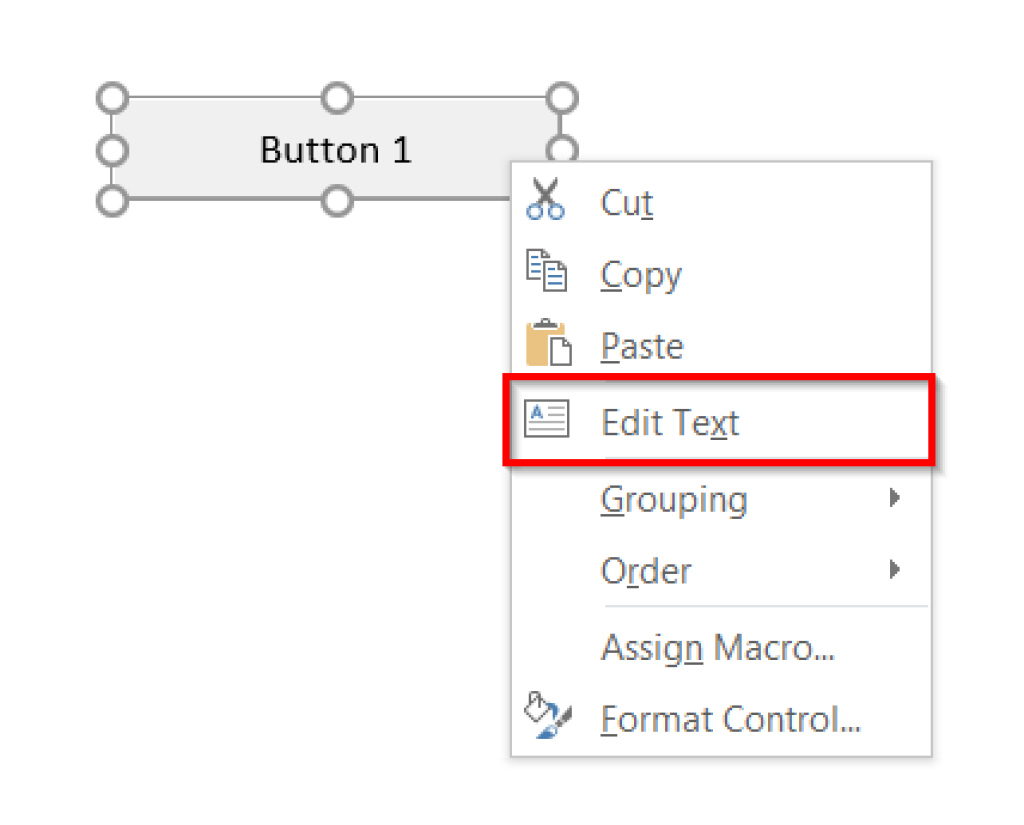Click the Cut scissors icon
Viewport: 1024px width, 825px height.
coord(546,200)
